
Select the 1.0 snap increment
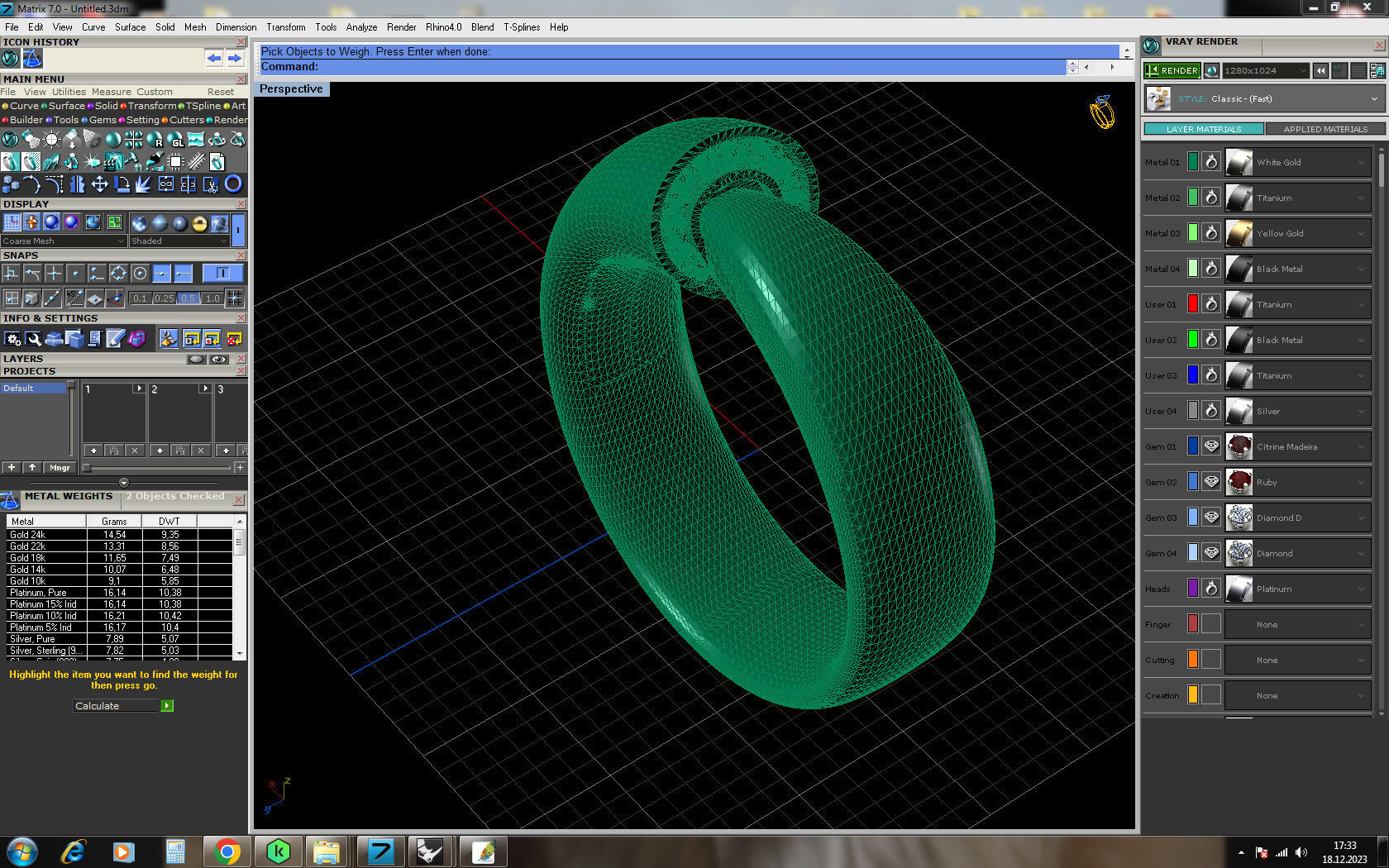(x=212, y=298)
